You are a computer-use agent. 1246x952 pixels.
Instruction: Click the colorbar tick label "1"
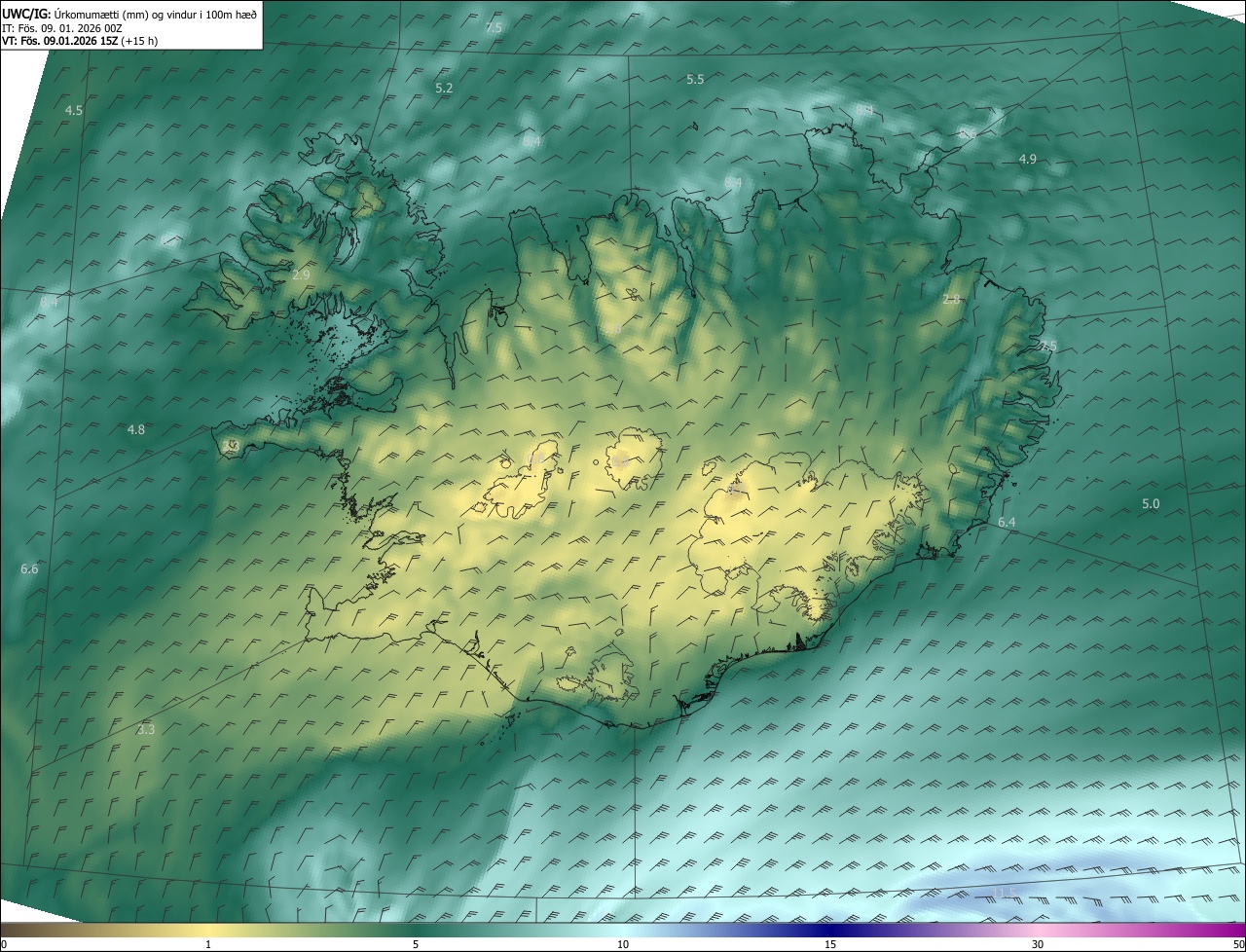(x=208, y=944)
